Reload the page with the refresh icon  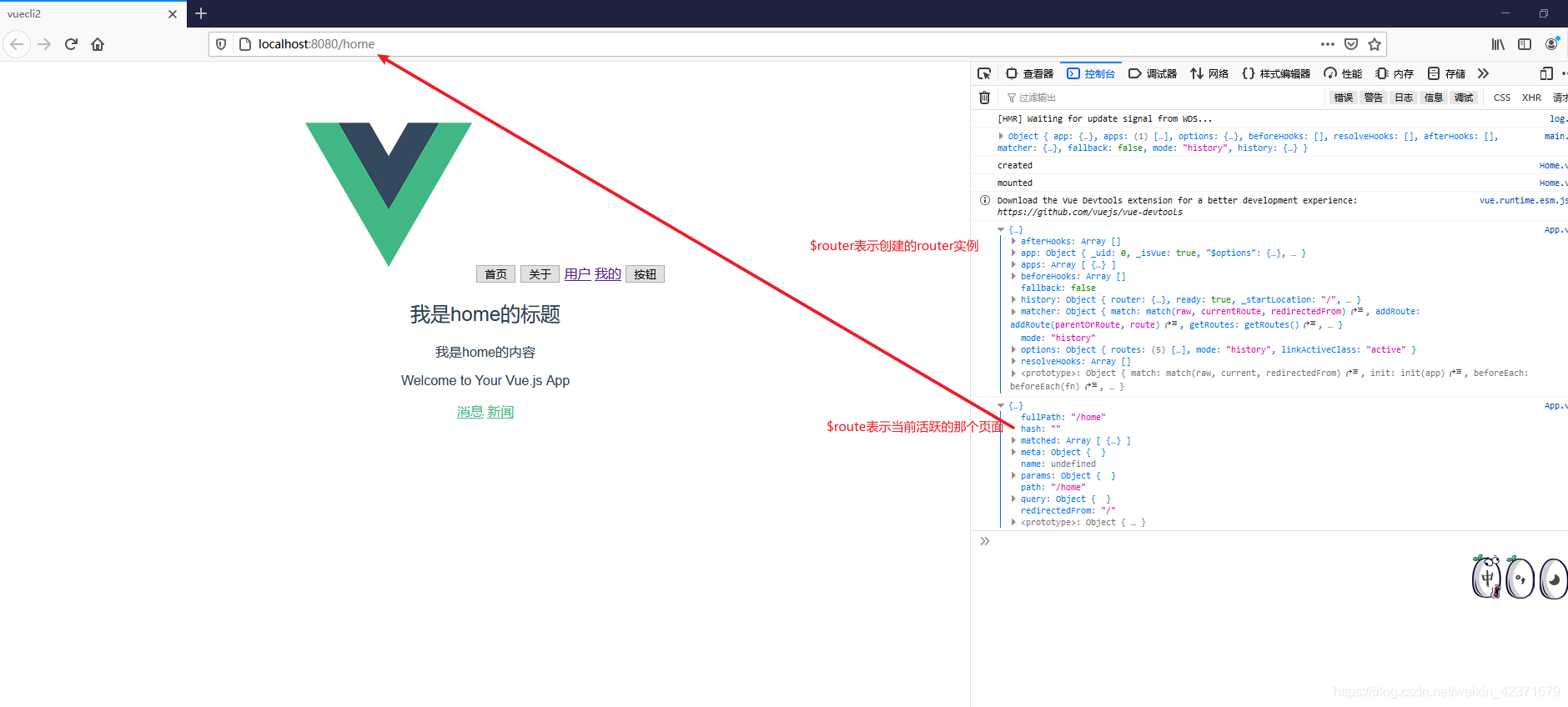point(71,44)
